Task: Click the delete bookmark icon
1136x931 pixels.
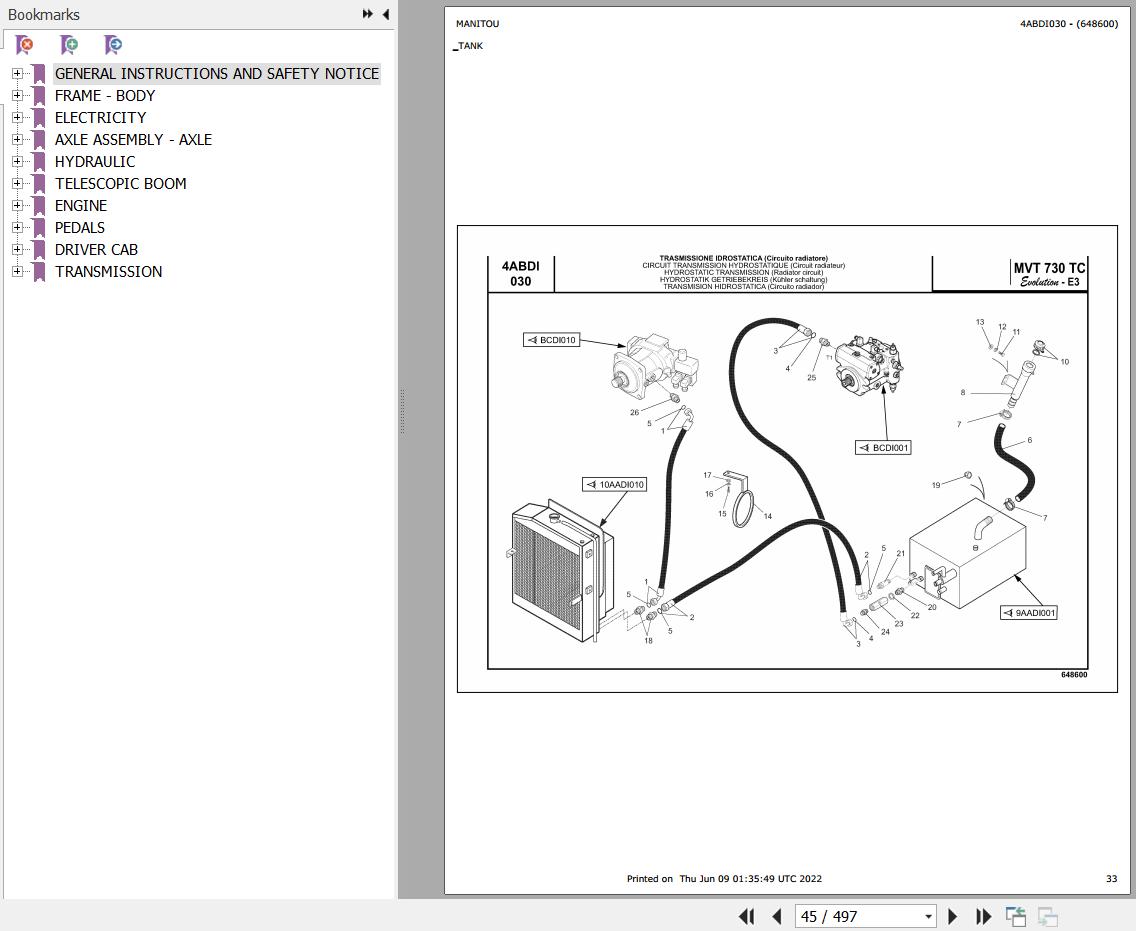Action: [24, 45]
